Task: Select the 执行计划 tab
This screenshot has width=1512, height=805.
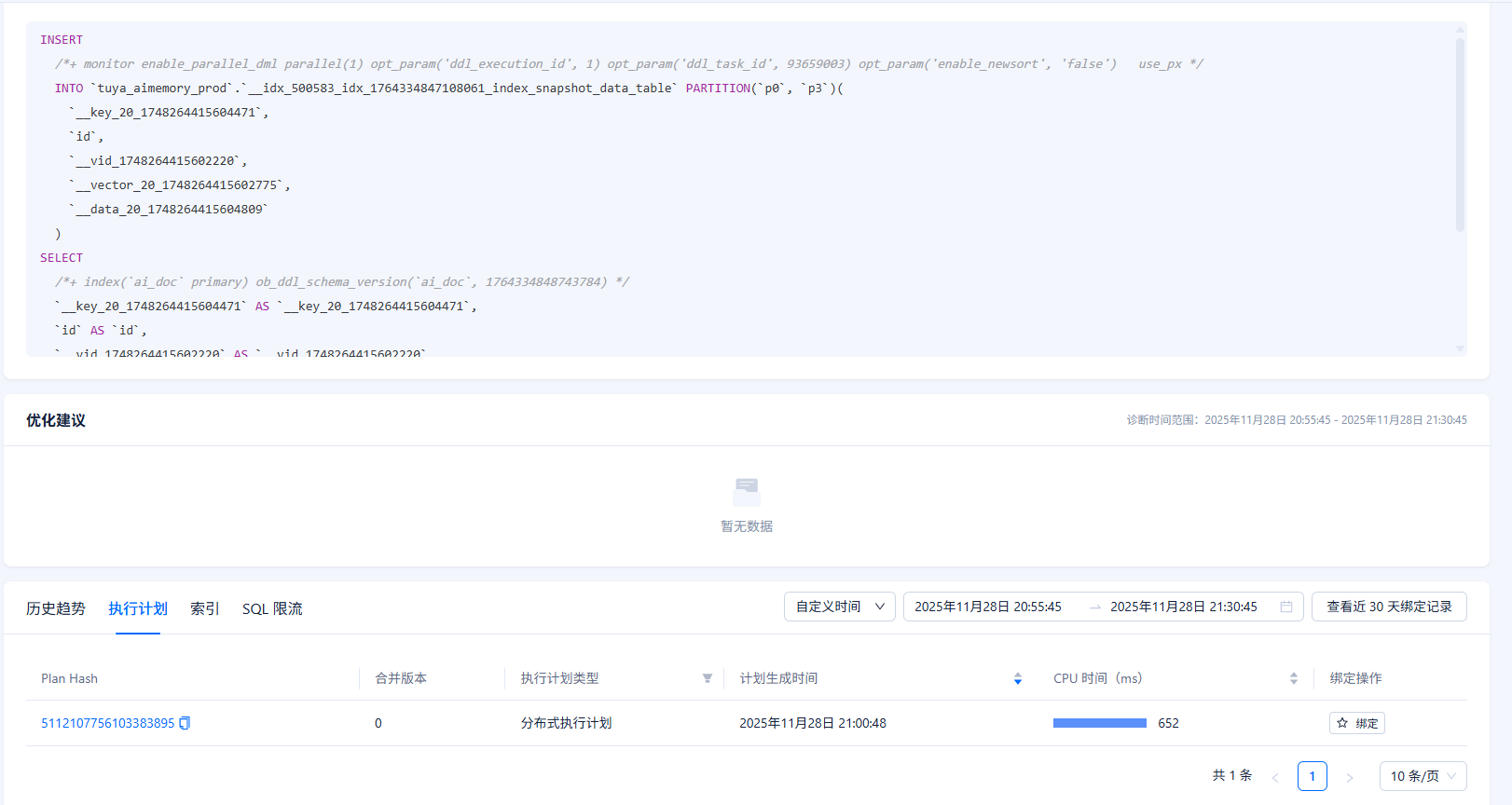Action: click(138, 608)
